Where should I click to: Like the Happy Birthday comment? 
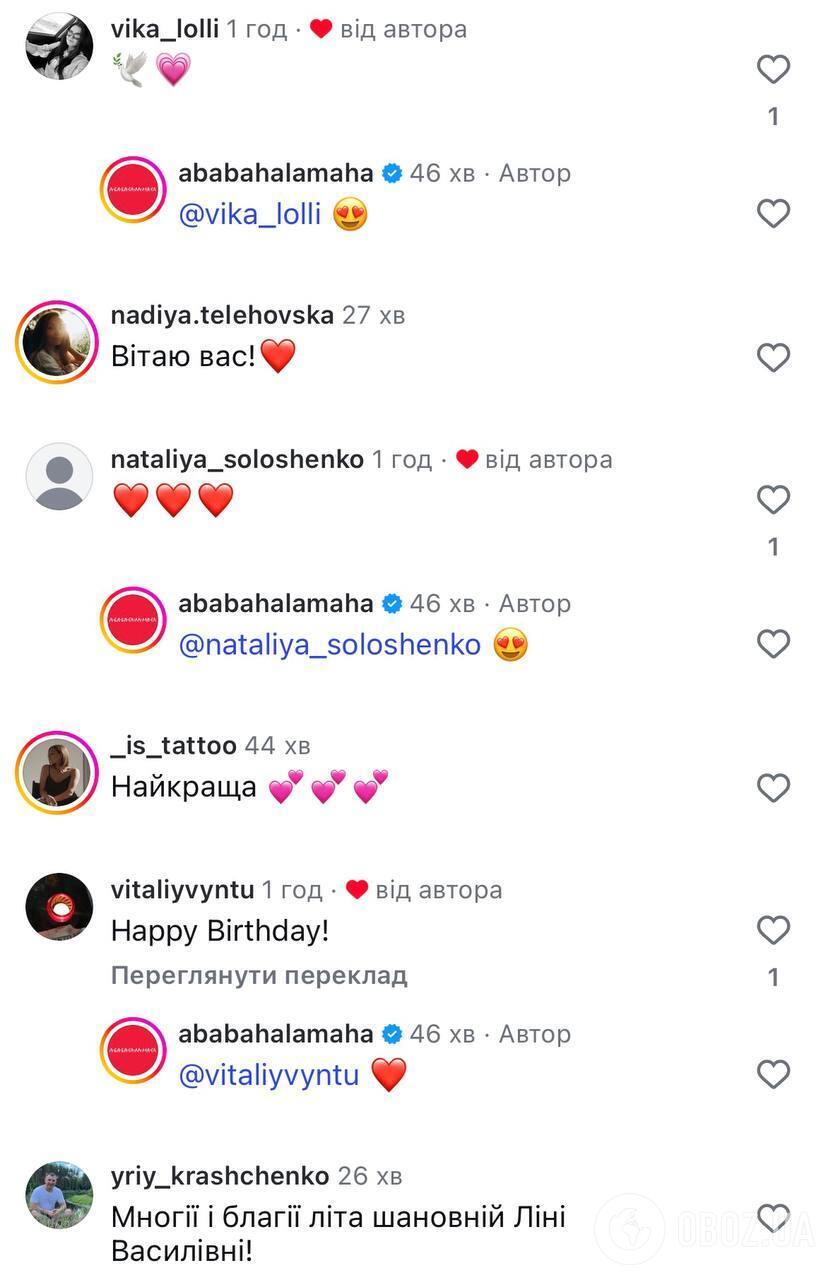pyautogui.click(x=773, y=930)
